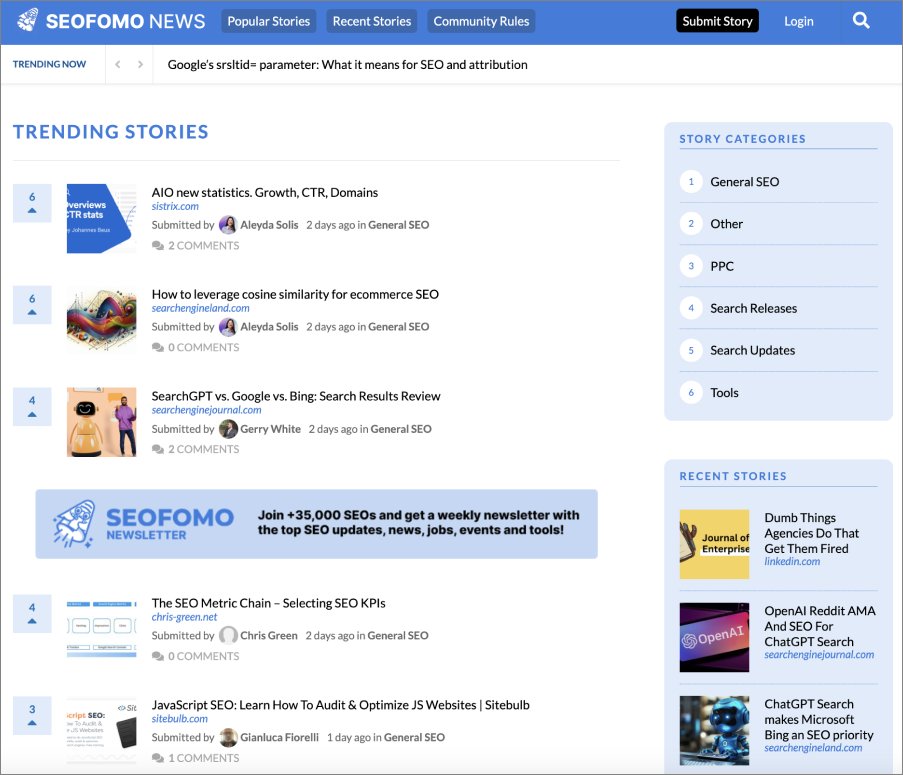Click the SEOFOMO News logo icon
This screenshot has height=775, width=903.
click(x=28, y=20)
